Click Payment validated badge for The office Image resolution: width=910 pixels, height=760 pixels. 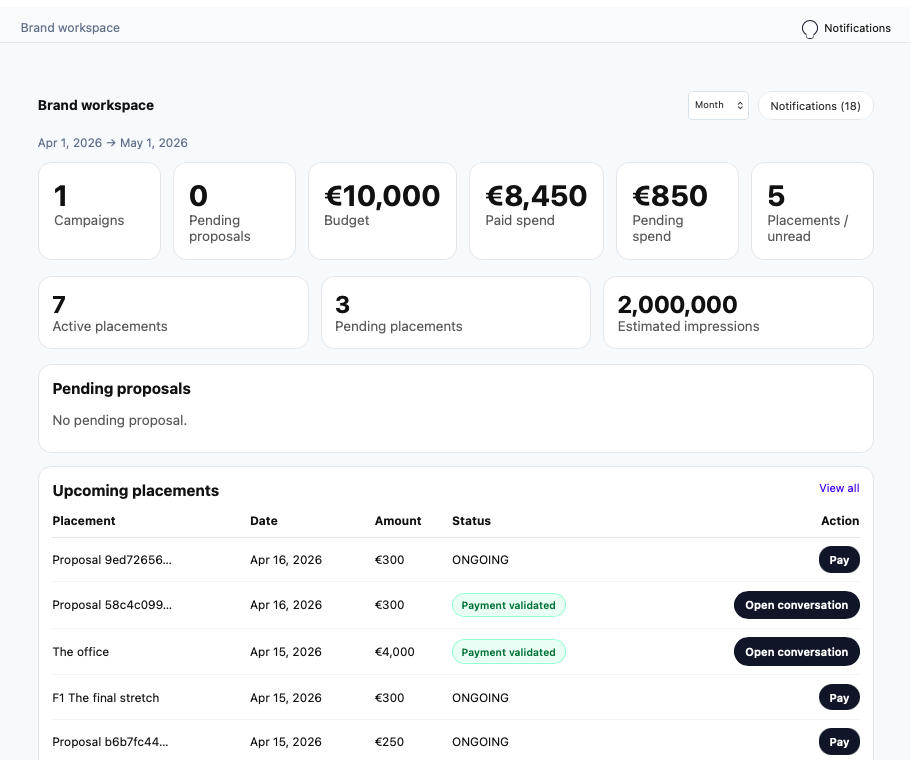pyautogui.click(x=508, y=652)
